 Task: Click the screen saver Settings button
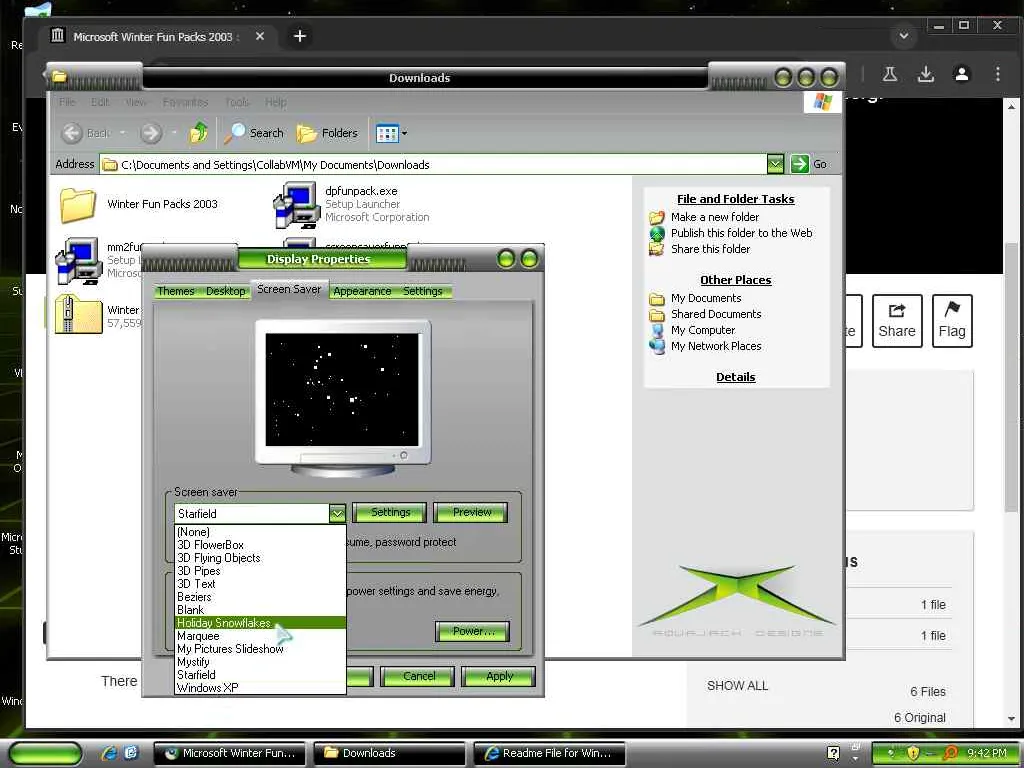(390, 513)
